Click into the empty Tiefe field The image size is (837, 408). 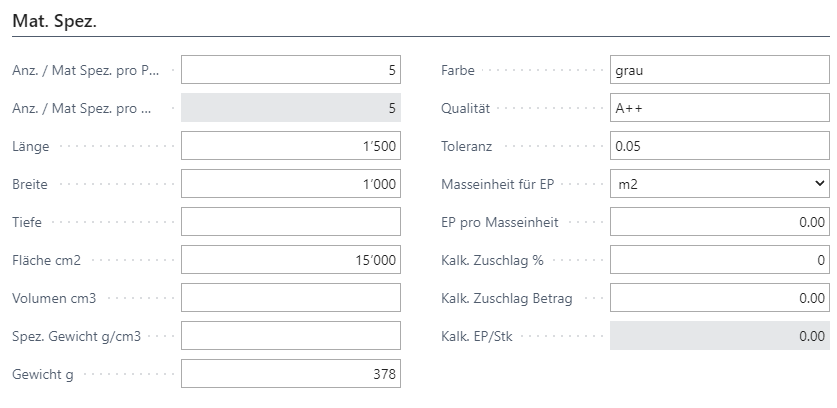click(x=291, y=222)
